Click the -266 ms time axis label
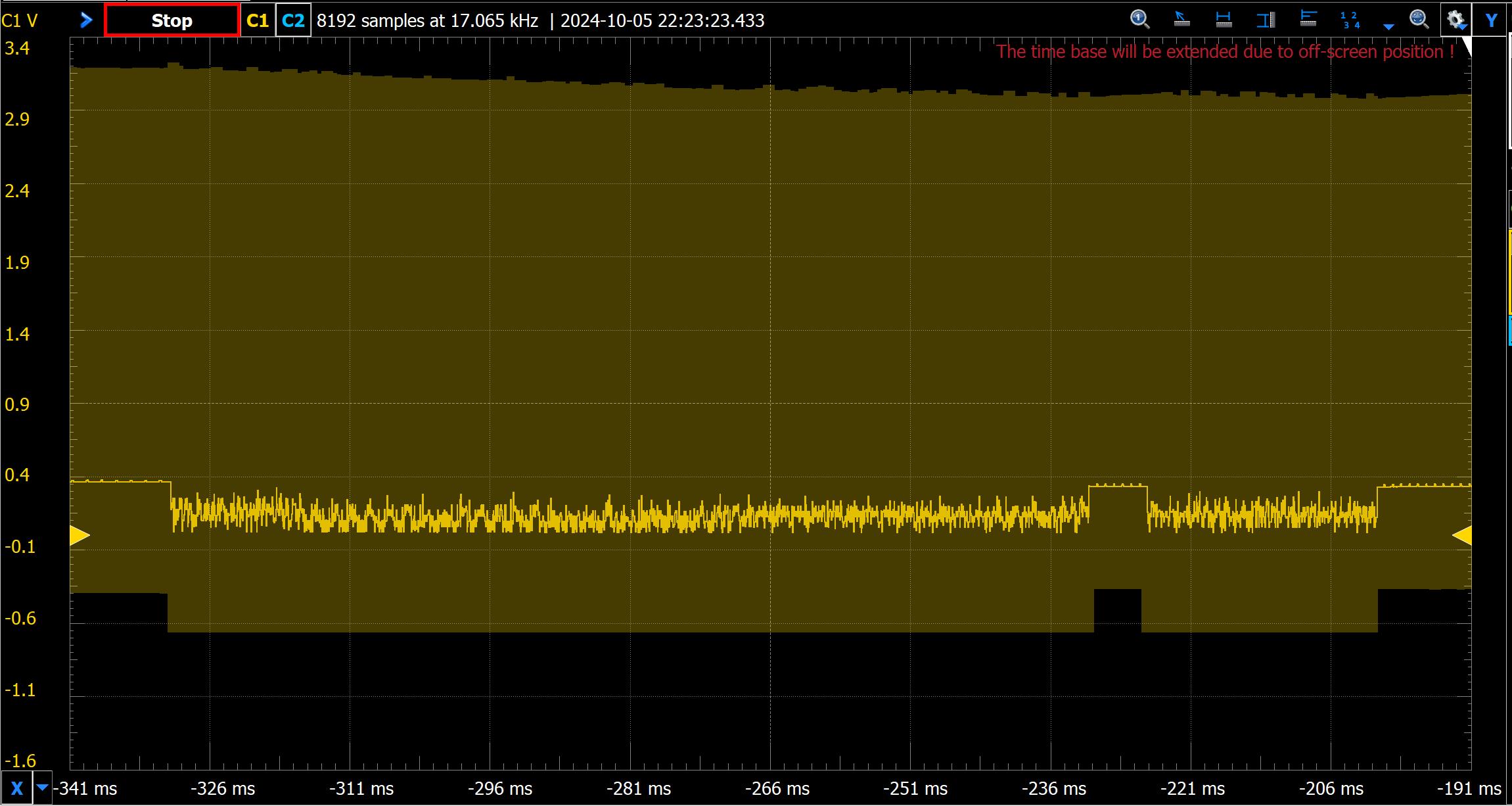 pos(777,788)
